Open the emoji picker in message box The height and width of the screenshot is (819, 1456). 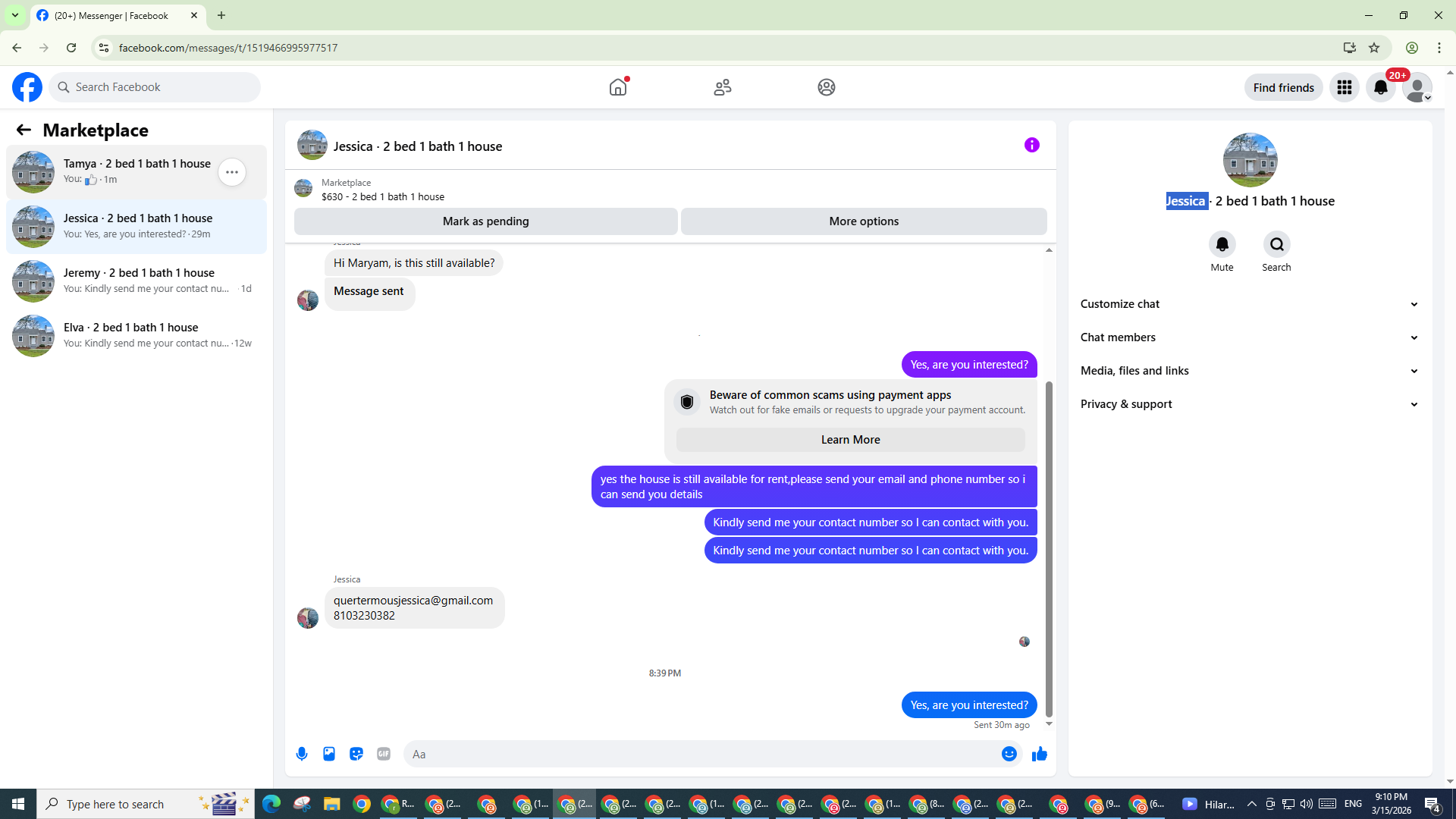point(1009,754)
